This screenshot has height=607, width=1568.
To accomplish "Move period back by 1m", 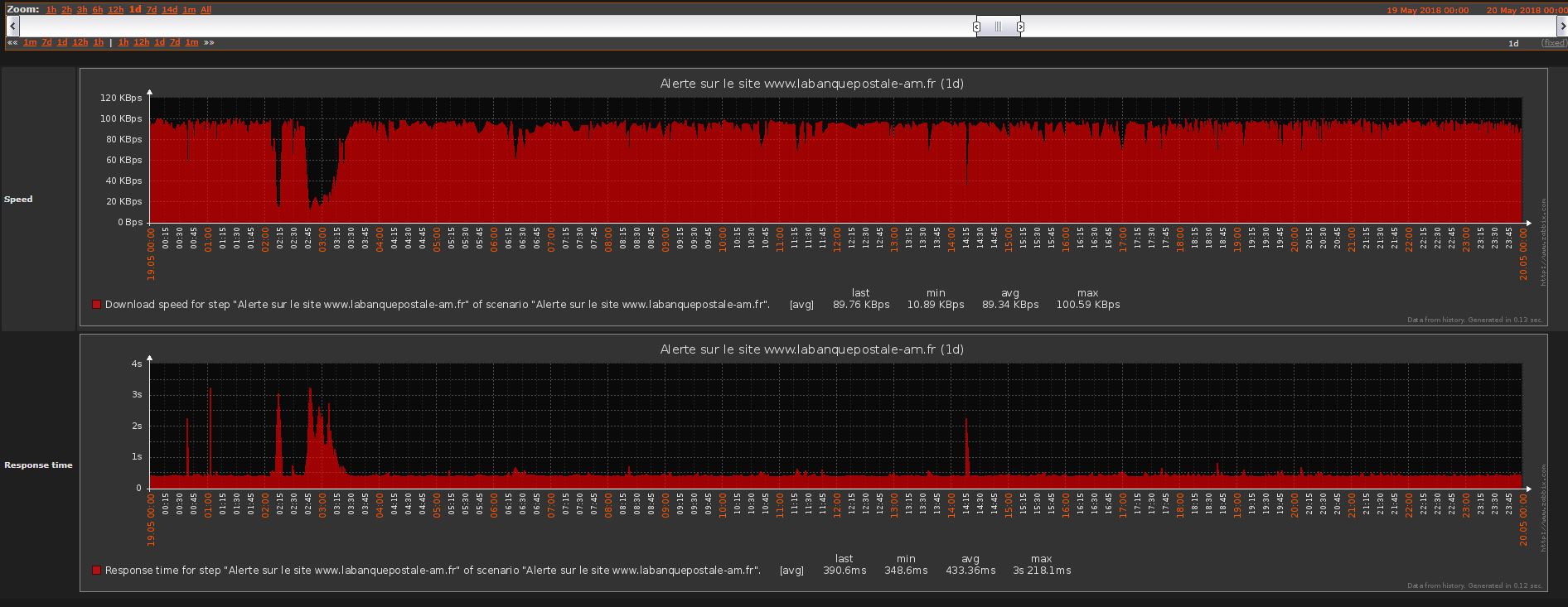I will [x=30, y=42].
